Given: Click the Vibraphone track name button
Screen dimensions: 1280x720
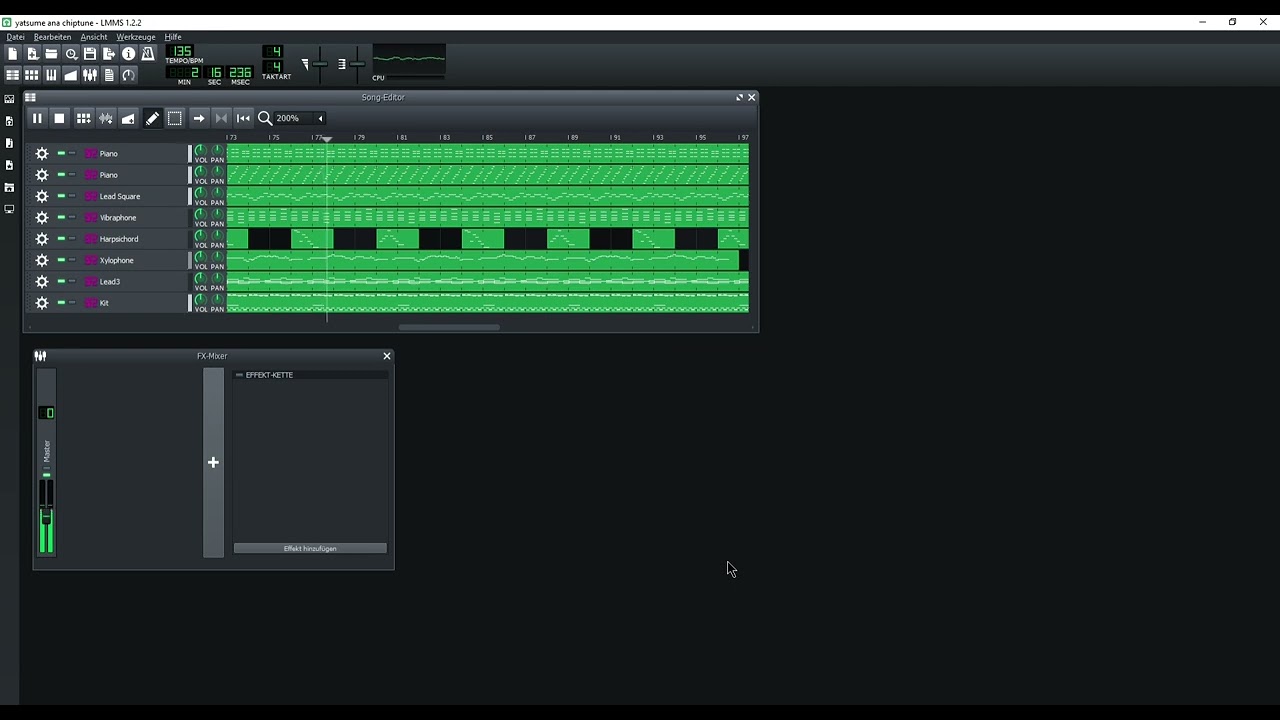Looking at the screenshot, I should click(x=135, y=218).
